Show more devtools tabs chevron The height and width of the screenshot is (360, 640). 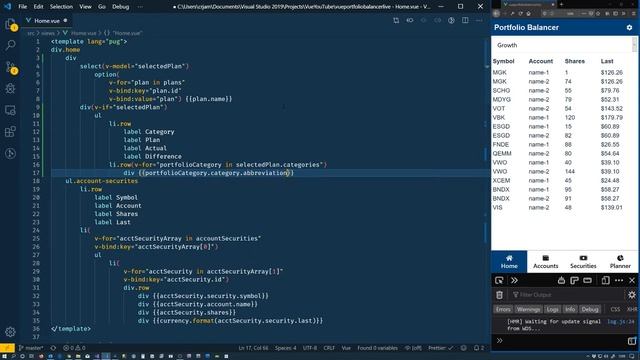coord(514,280)
